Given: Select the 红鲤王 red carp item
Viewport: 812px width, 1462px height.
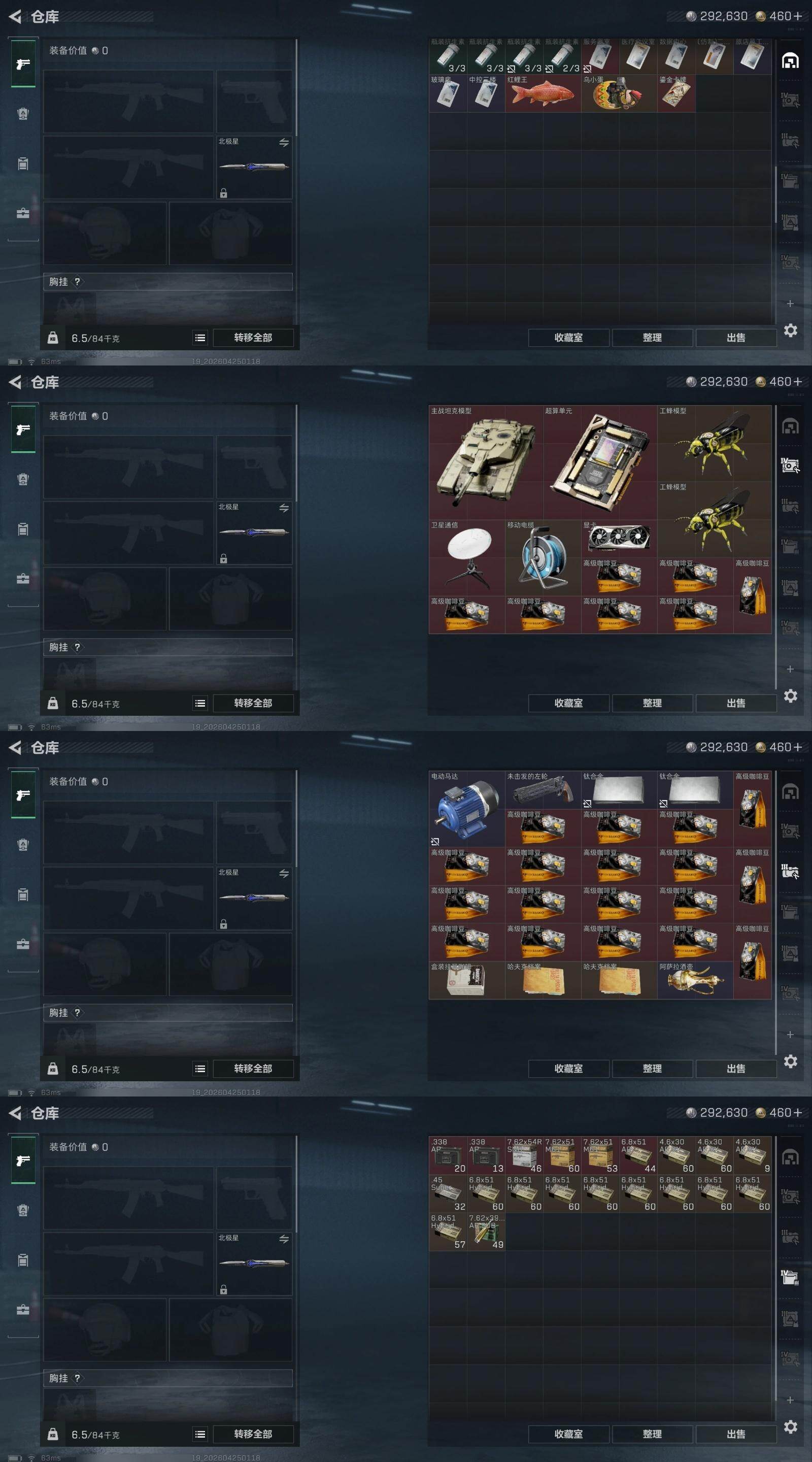Looking at the screenshot, I should click(x=543, y=93).
